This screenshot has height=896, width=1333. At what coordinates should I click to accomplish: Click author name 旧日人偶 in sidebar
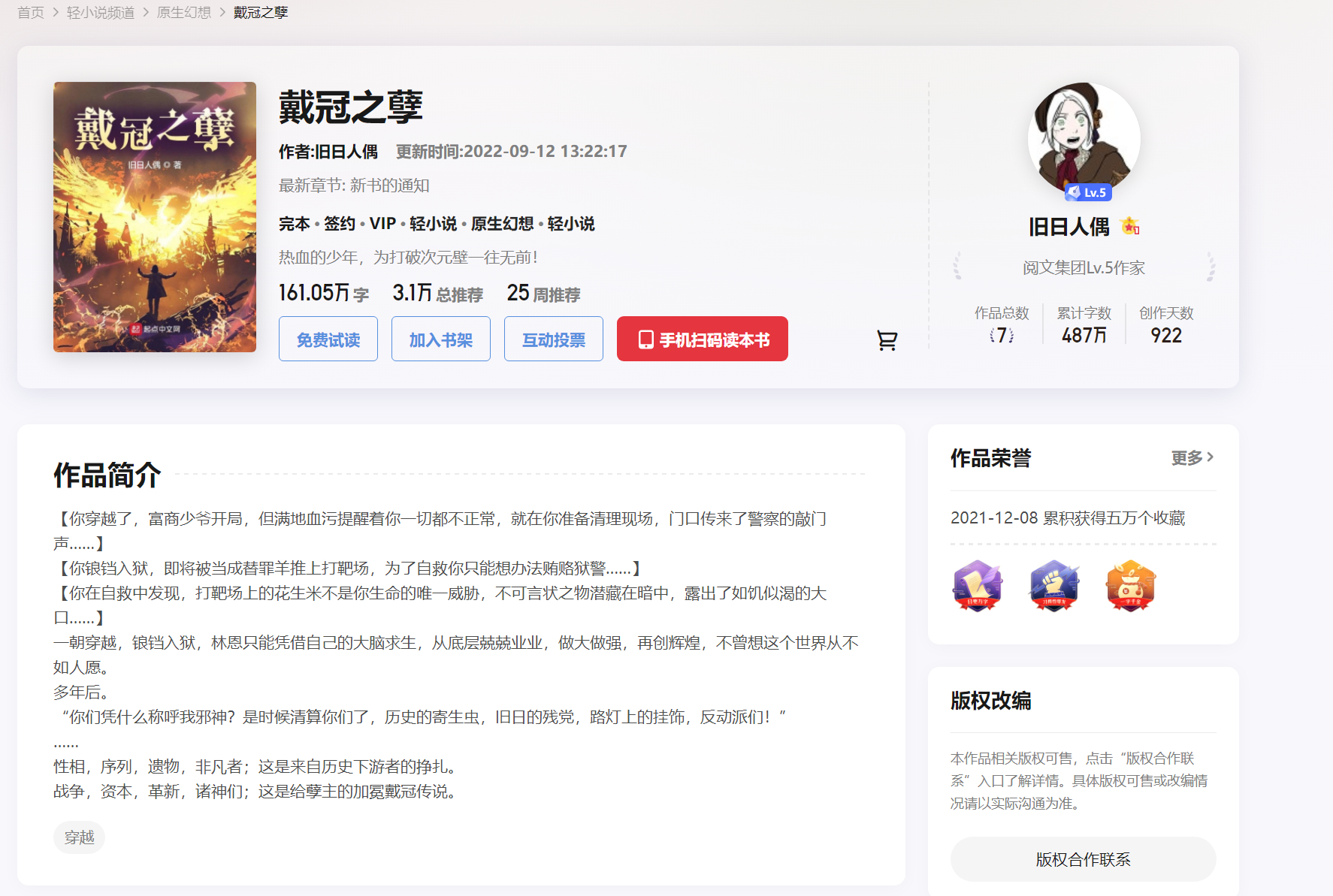[x=1069, y=226]
